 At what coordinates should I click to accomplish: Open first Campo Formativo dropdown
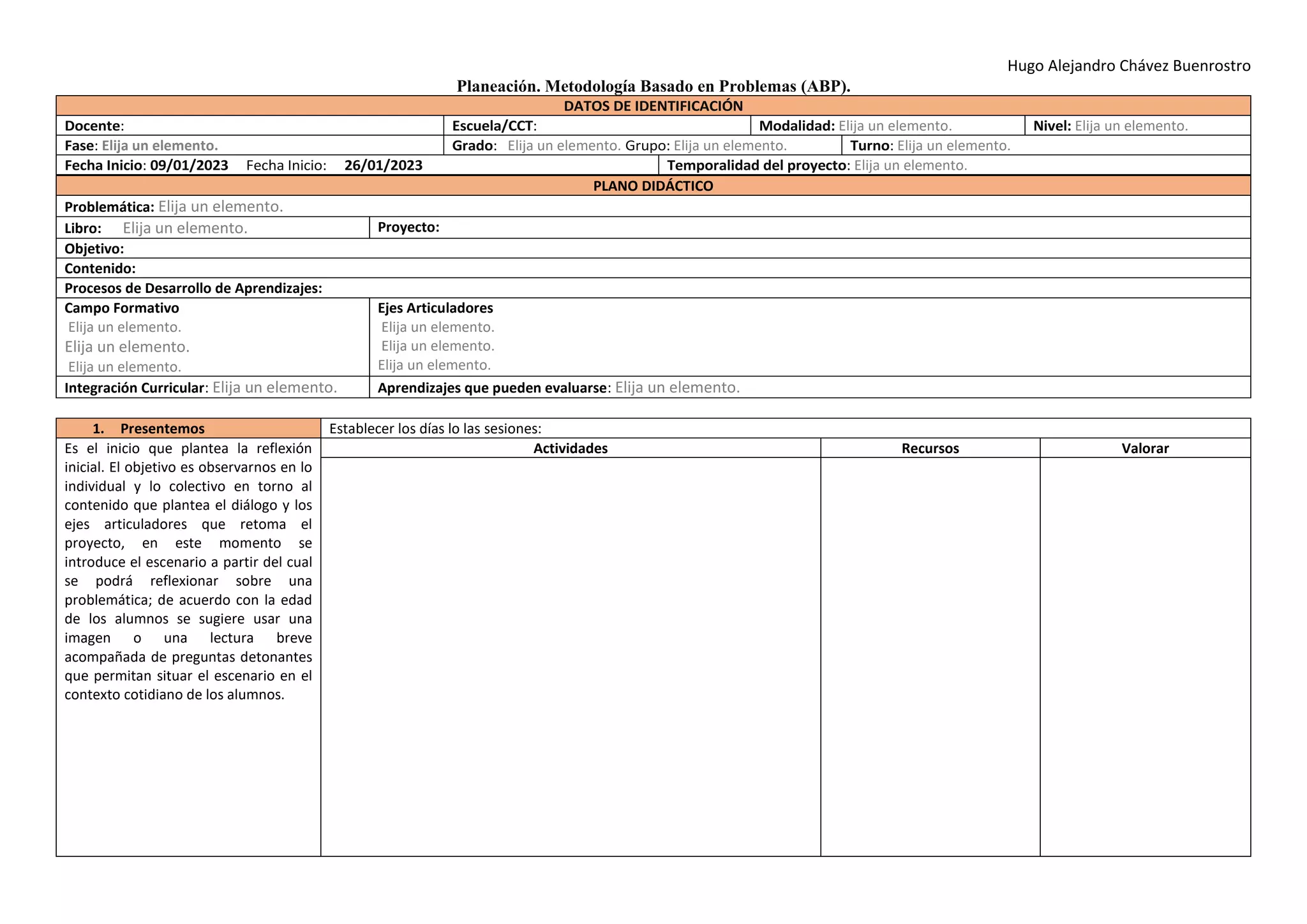pos(125,327)
